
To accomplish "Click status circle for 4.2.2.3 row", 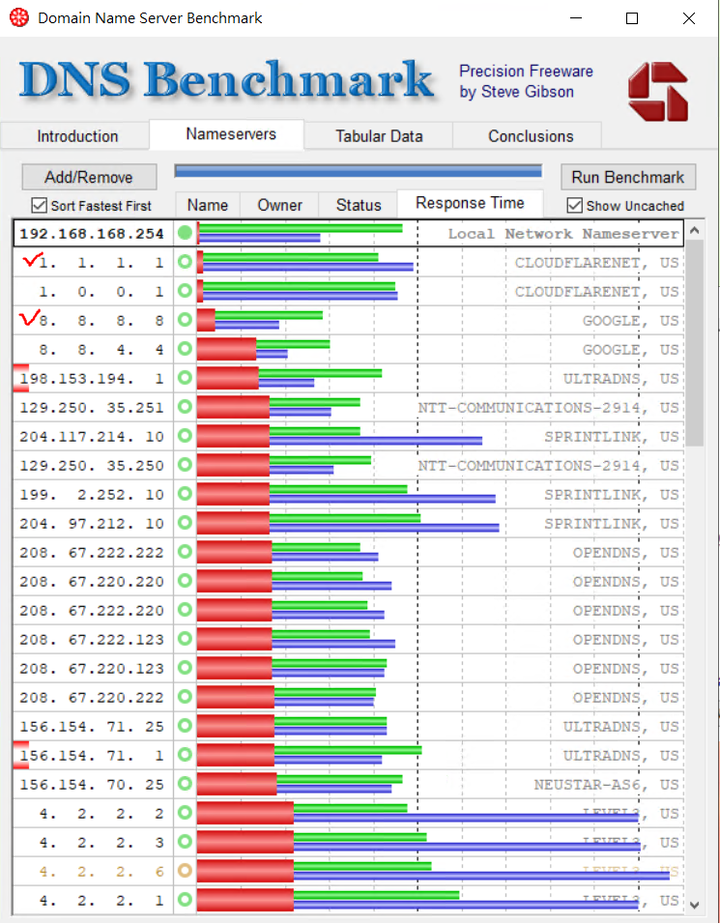I will (x=185, y=842).
